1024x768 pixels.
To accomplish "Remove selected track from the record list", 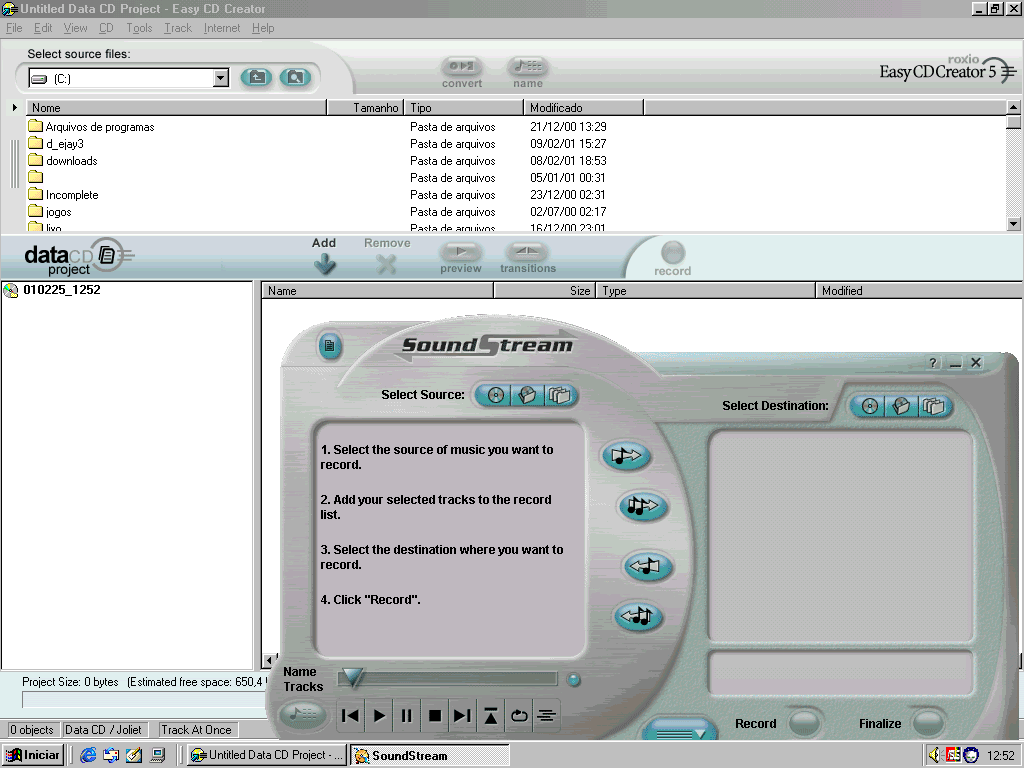I will (x=647, y=566).
